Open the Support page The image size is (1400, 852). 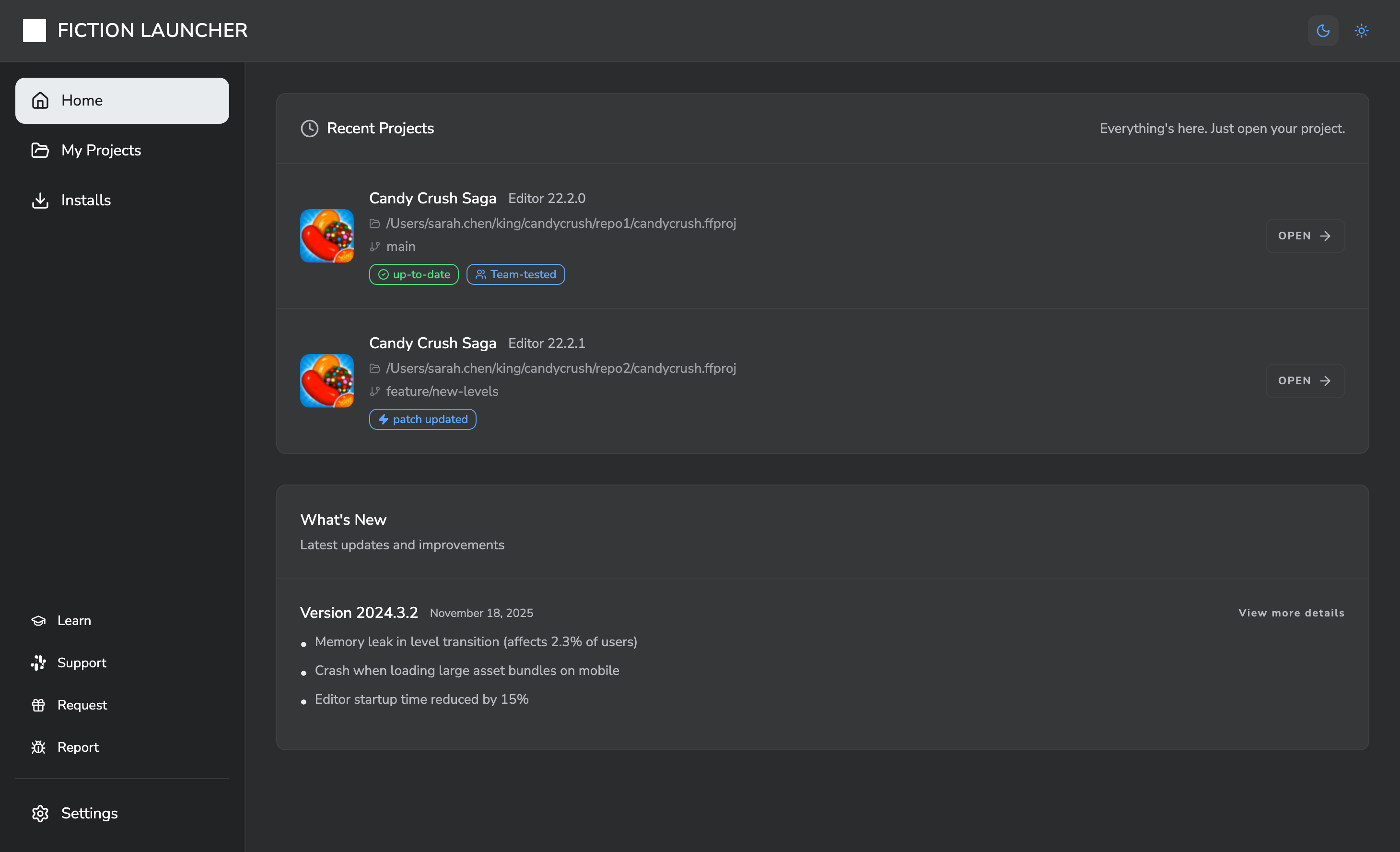(x=122, y=663)
